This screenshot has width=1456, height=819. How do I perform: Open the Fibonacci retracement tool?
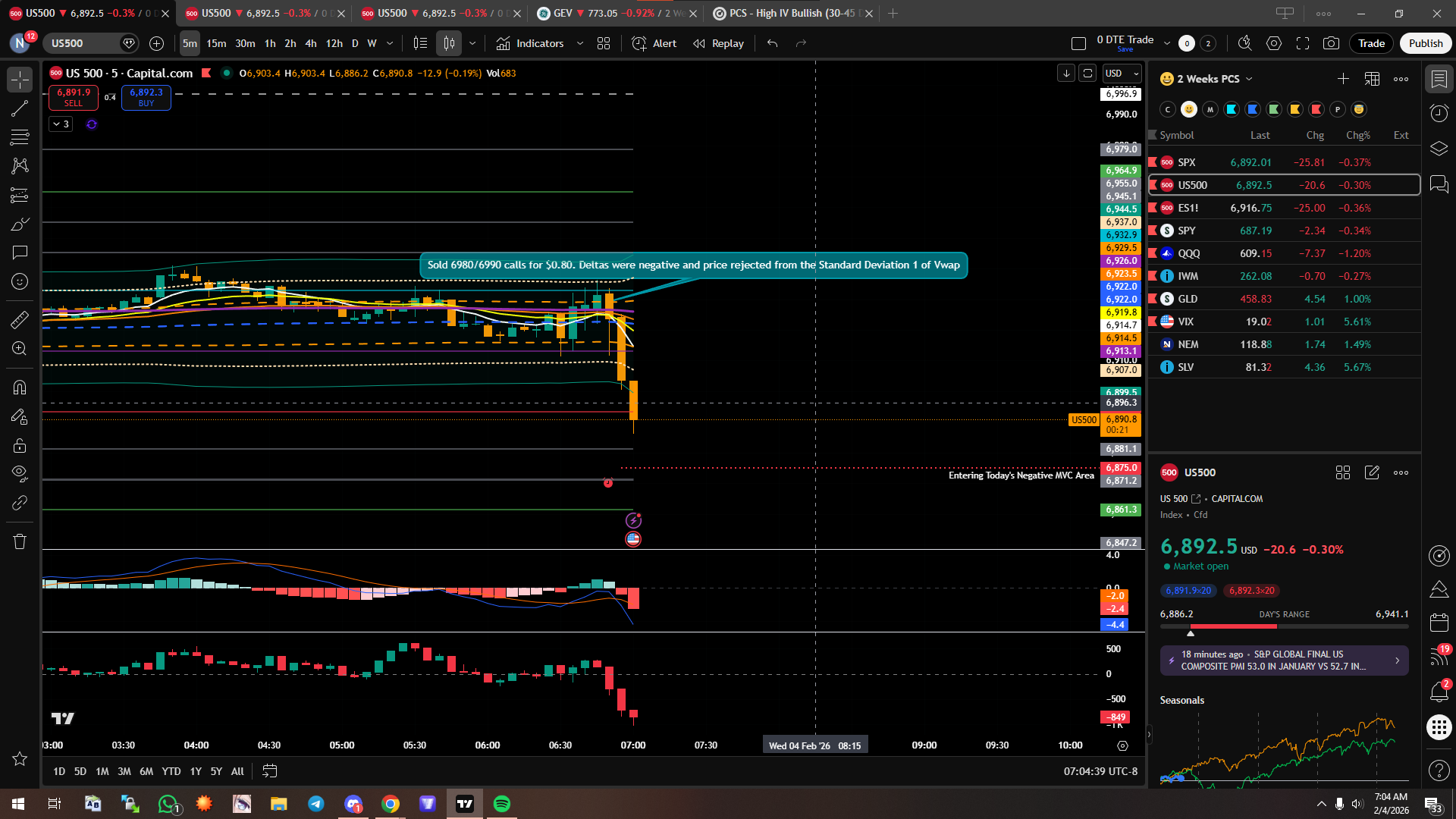point(20,137)
